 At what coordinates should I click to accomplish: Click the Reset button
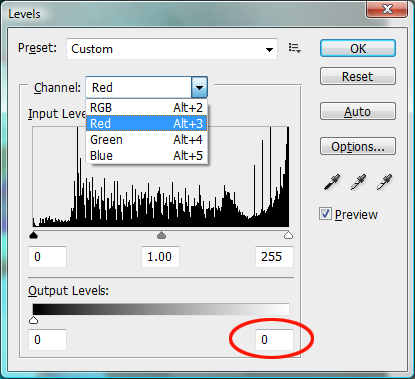coord(358,76)
